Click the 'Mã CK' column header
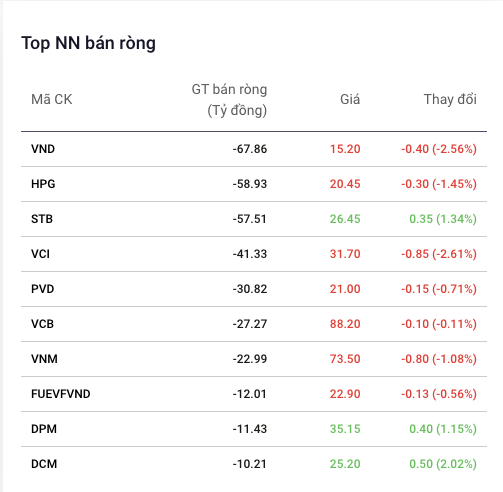 point(52,99)
